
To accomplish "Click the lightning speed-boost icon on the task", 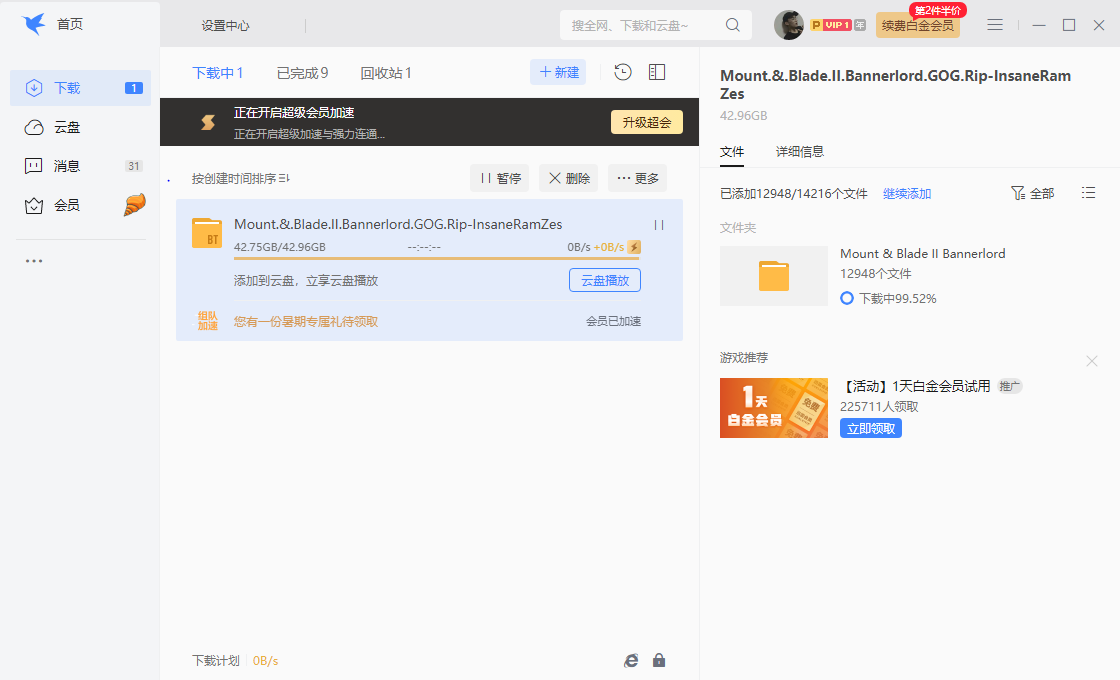I will [x=634, y=247].
